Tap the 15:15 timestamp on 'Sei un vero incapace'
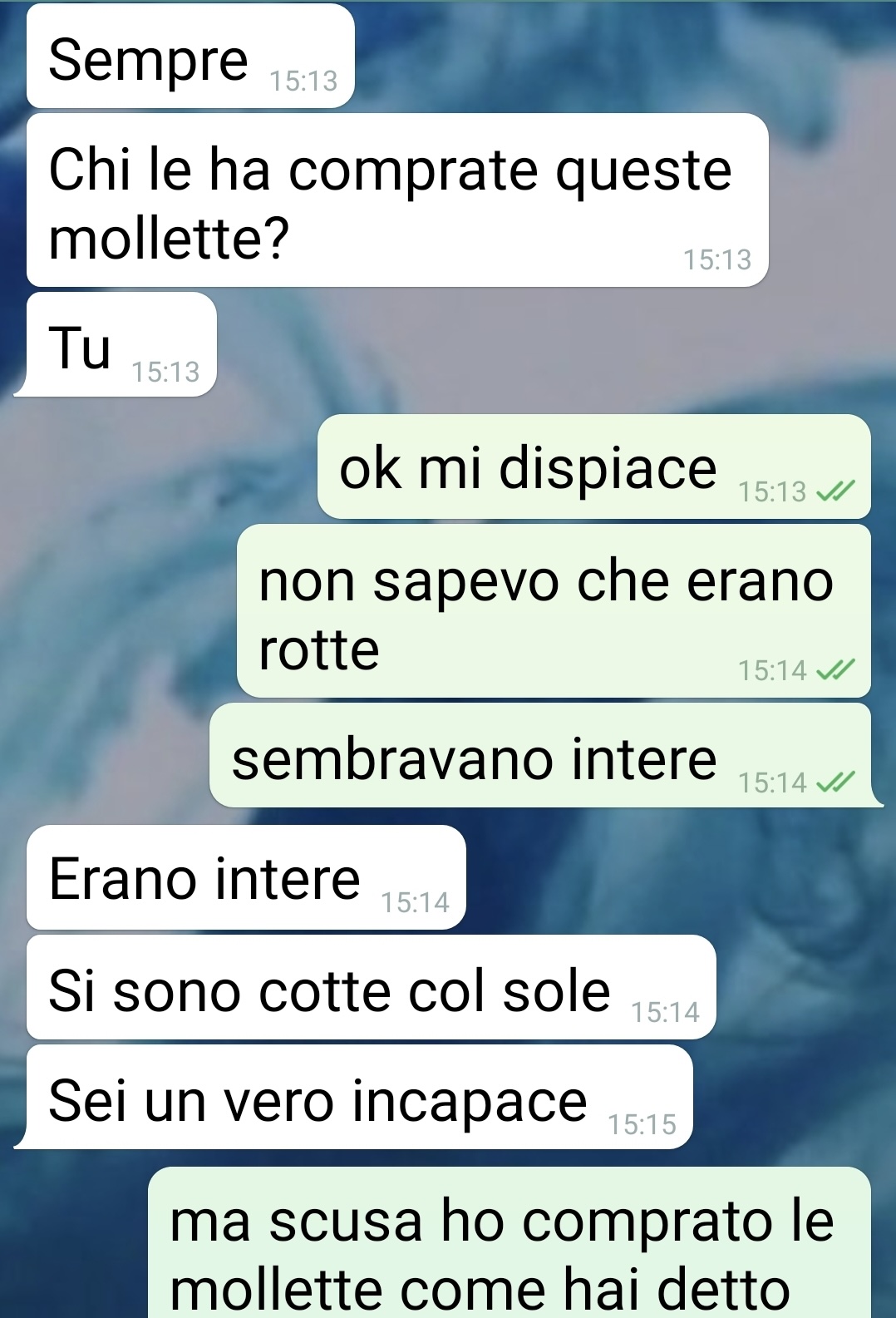The height and width of the screenshot is (1318, 896). 642,1124
